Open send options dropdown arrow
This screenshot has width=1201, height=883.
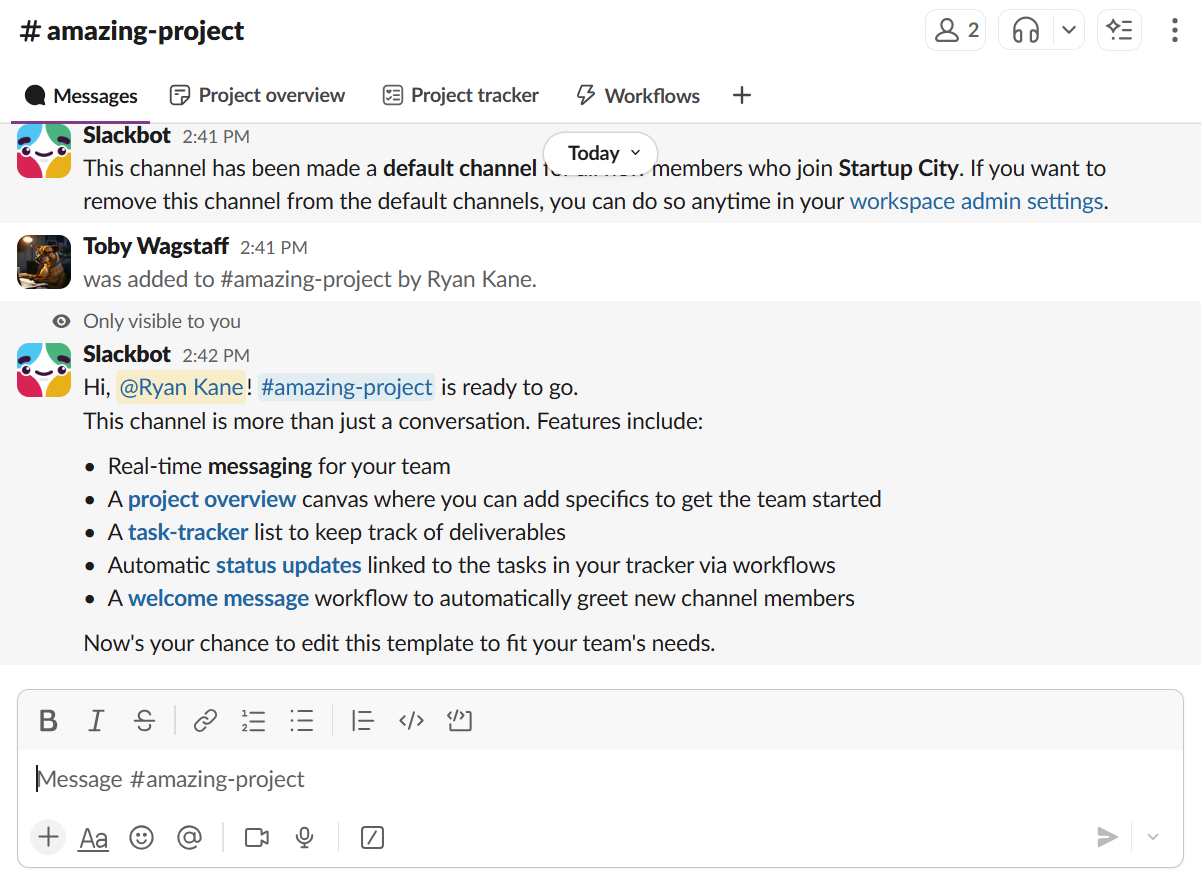click(1153, 837)
